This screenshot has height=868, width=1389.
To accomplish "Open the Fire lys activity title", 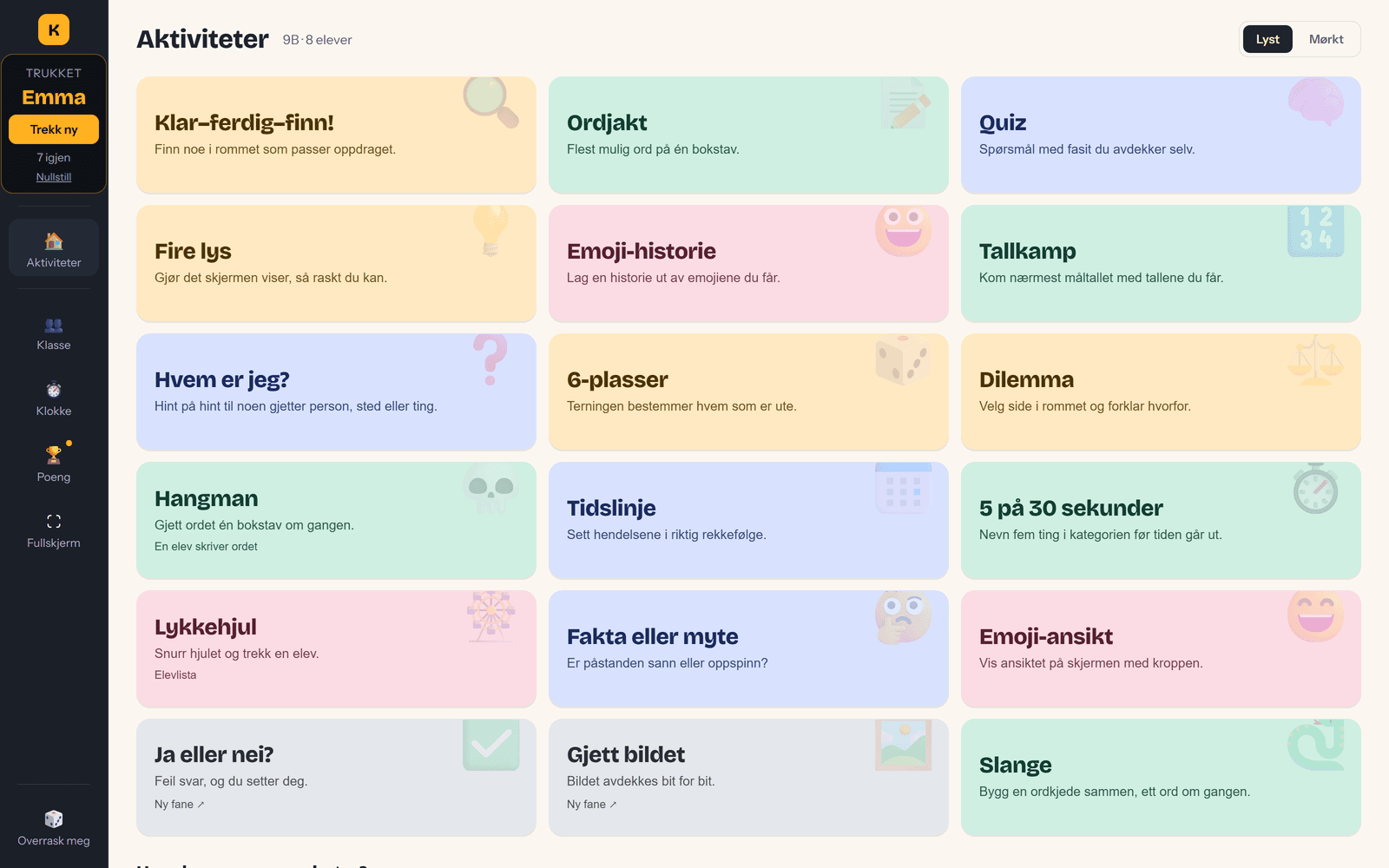I will pyautogui.click(x=193, y=251).
